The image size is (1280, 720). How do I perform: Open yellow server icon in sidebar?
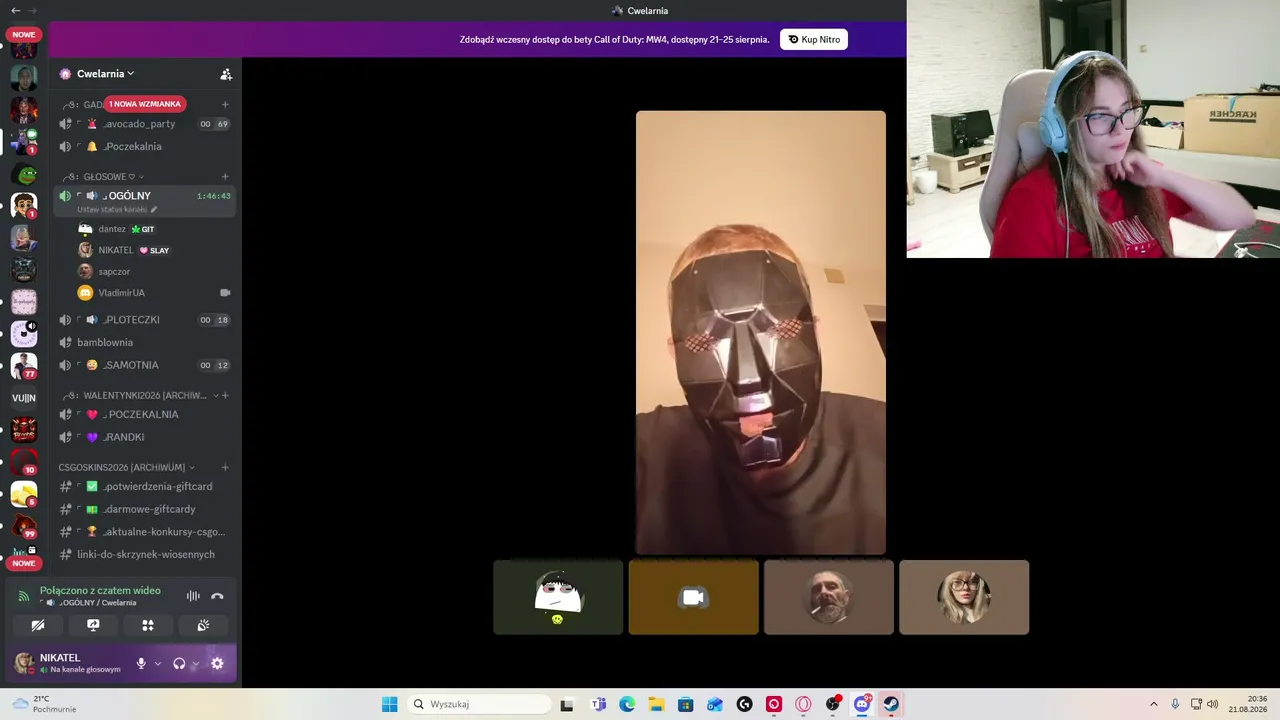click(24, 494)
